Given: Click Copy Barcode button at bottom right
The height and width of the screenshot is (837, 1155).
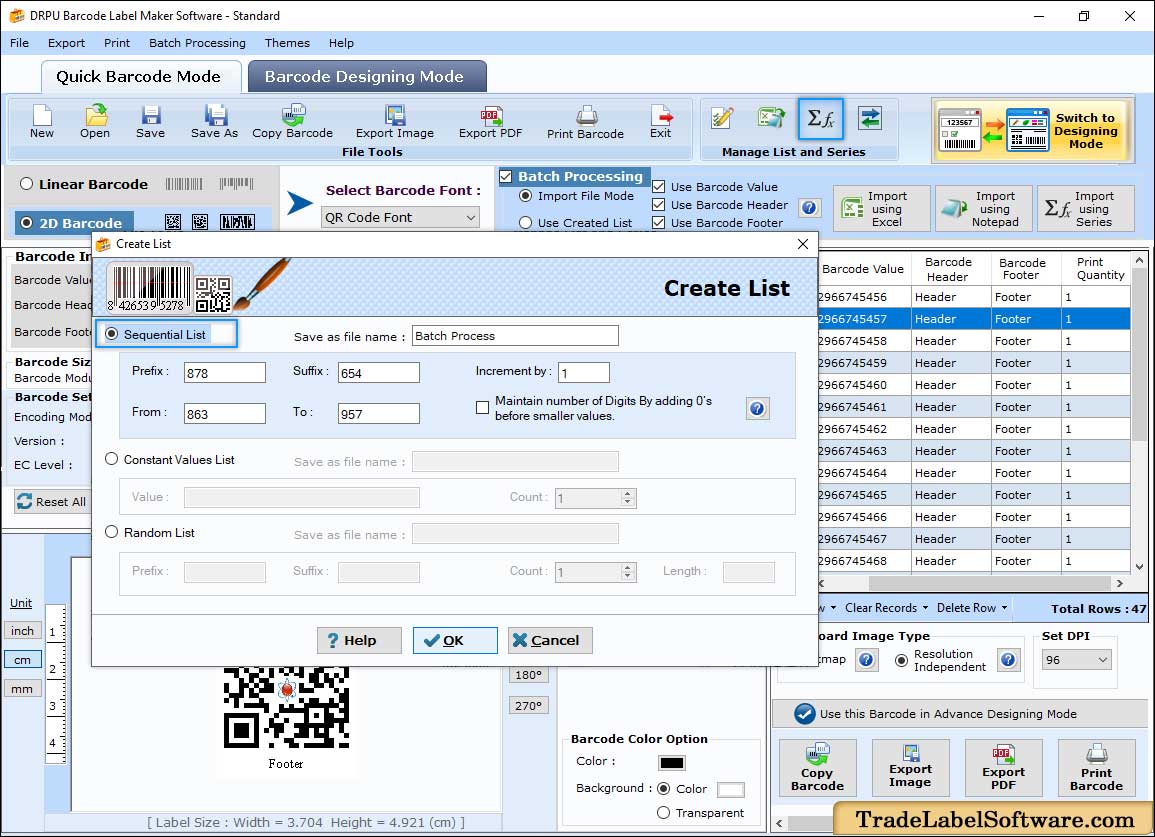Looking at the screenshot, I should [x=818, y=768].
